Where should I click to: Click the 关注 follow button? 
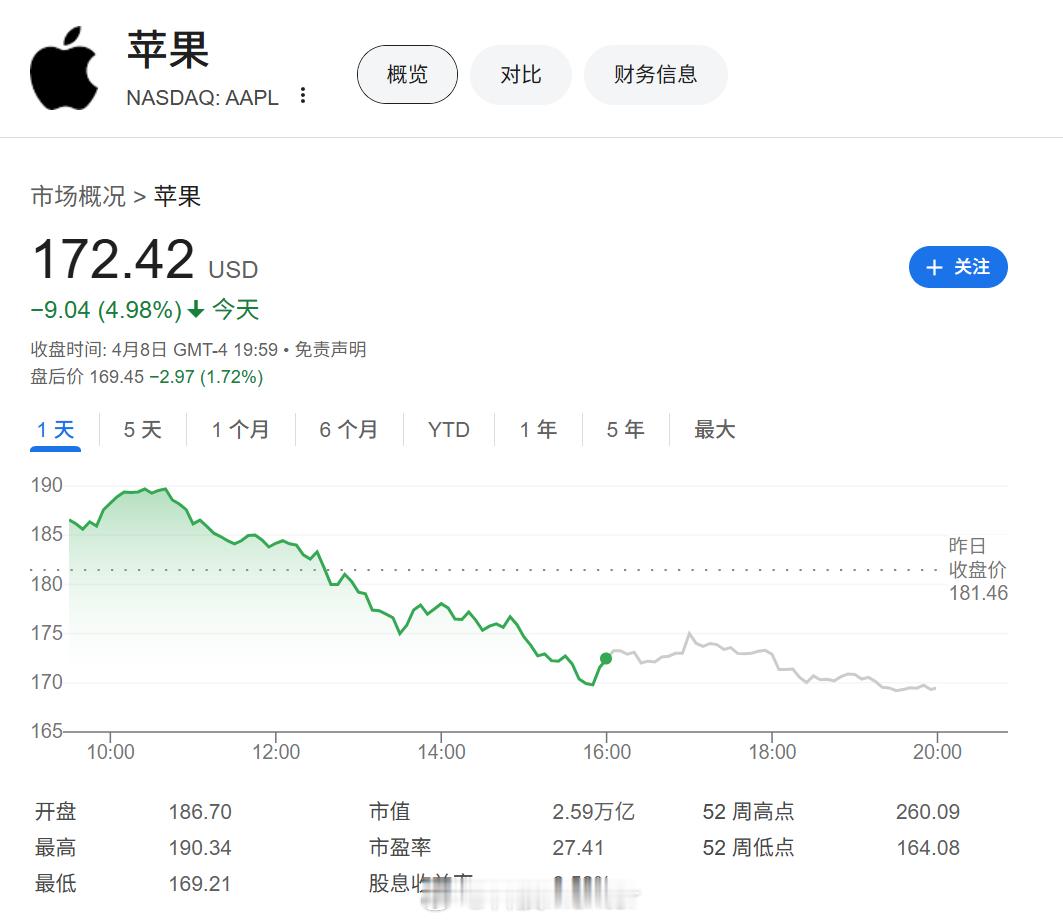click(958, 267)
